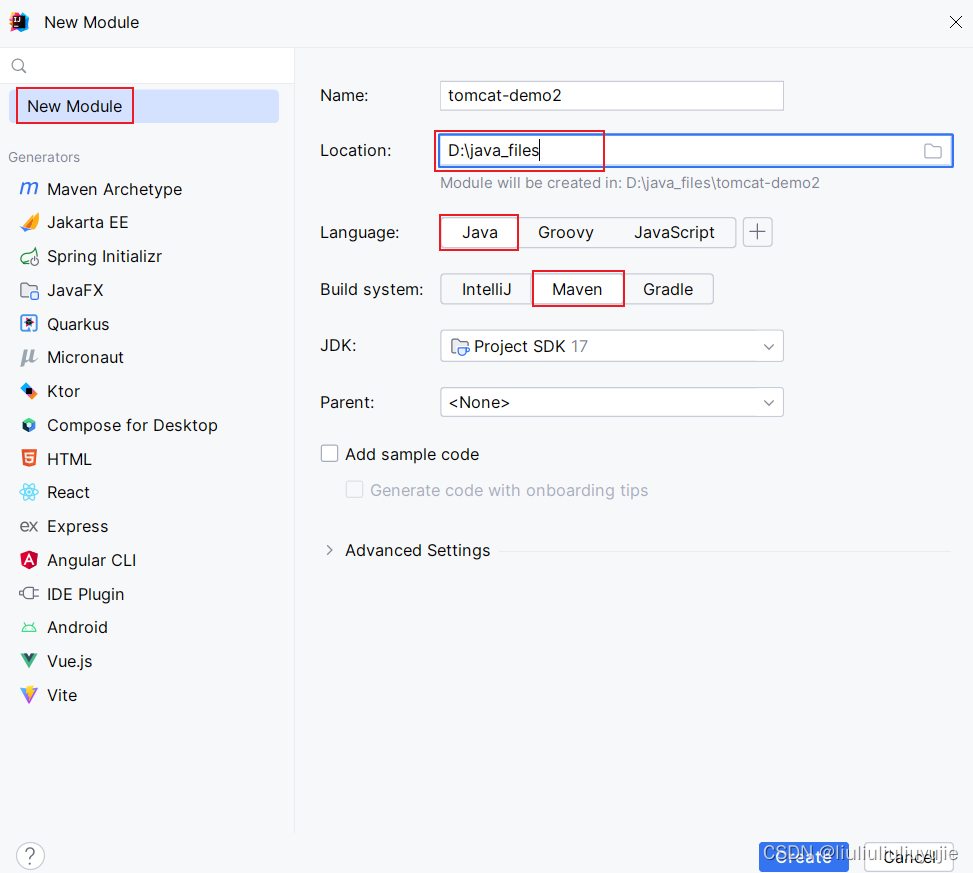The height and width of the screenshot is (873, 973).
Task: Open the Parent None dropdown
Action: 611,402
